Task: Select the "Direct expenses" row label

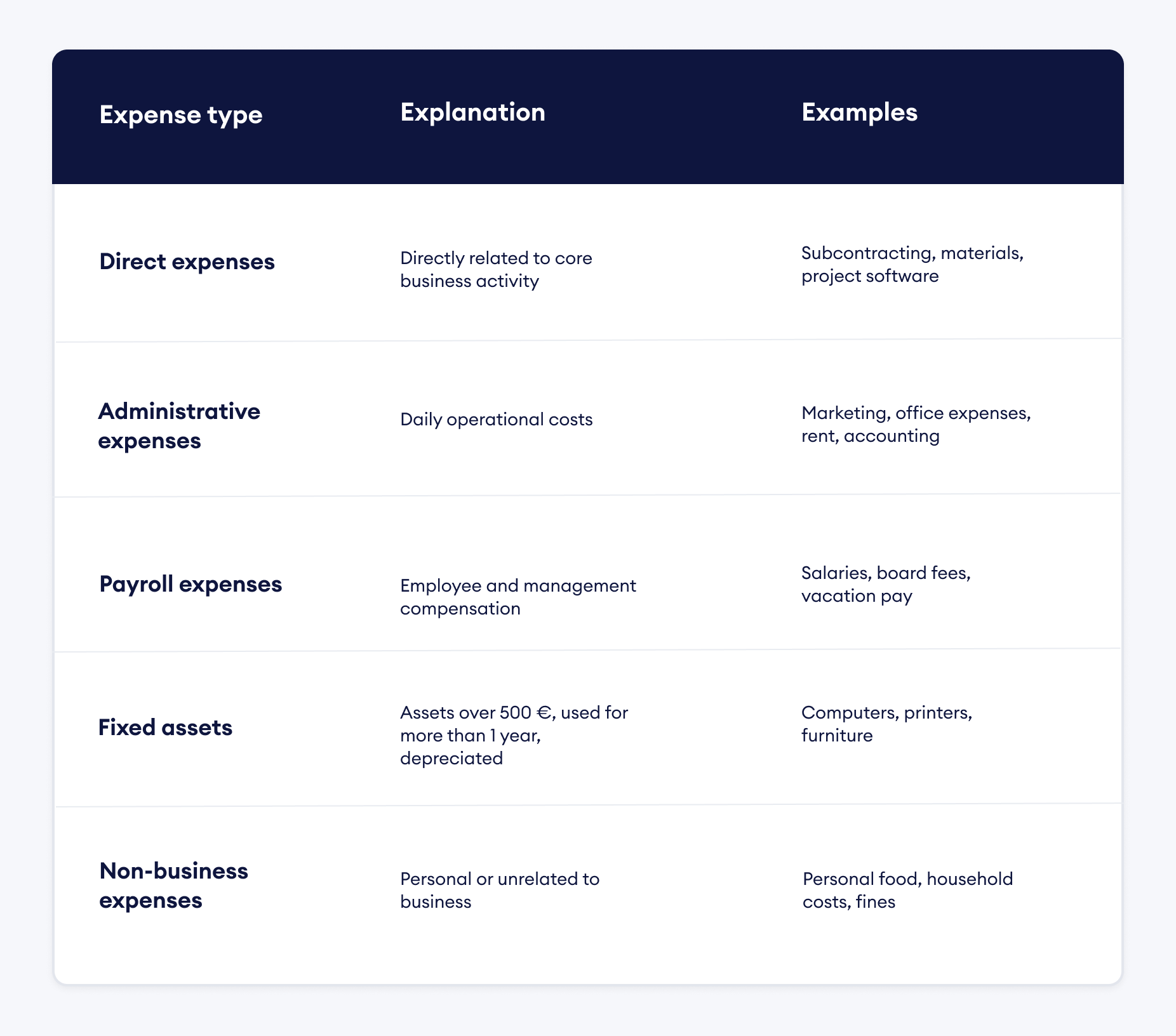Action: 187,262
